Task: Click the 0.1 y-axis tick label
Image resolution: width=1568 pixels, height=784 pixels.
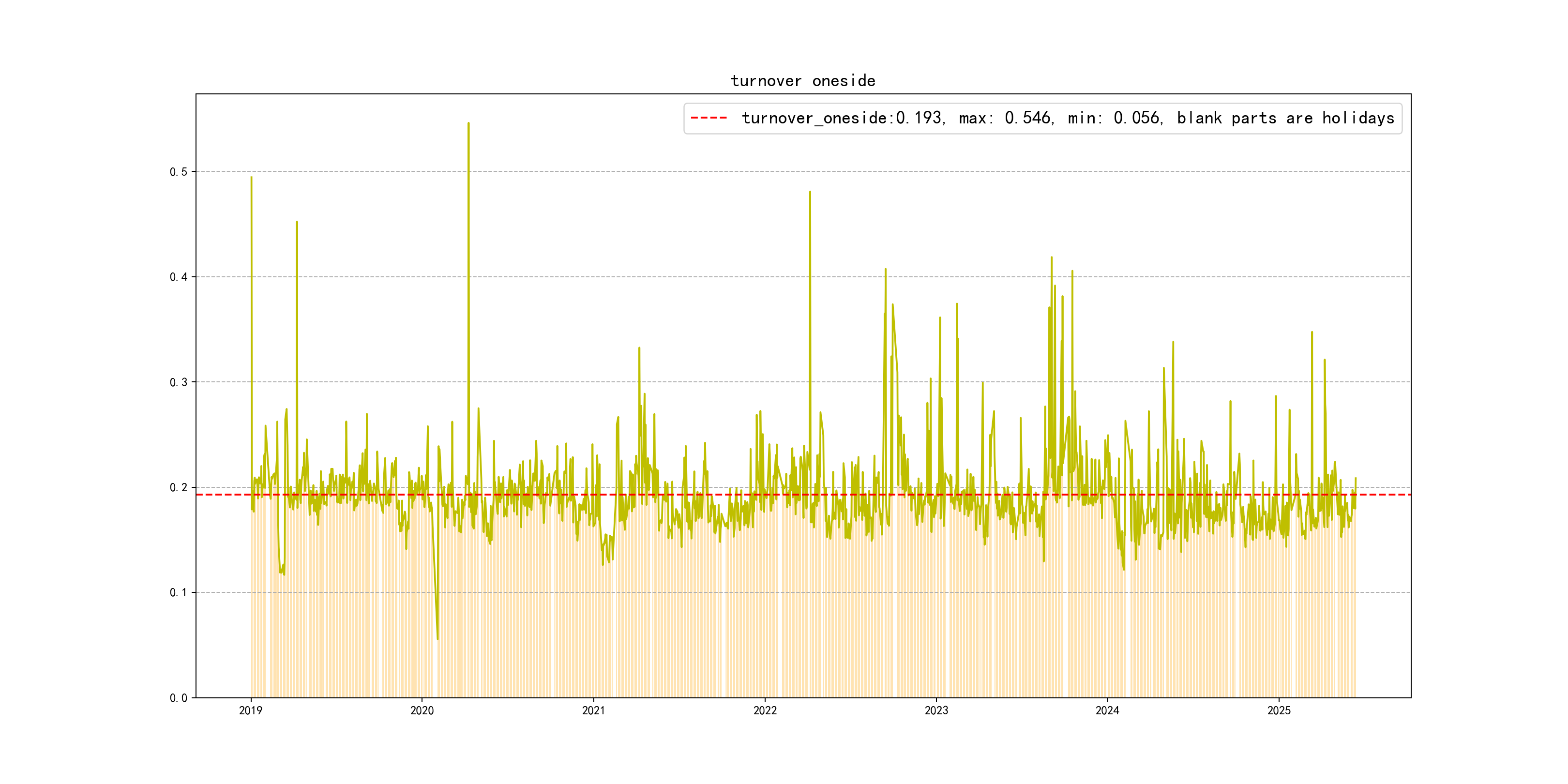Action: click(179, 593)
